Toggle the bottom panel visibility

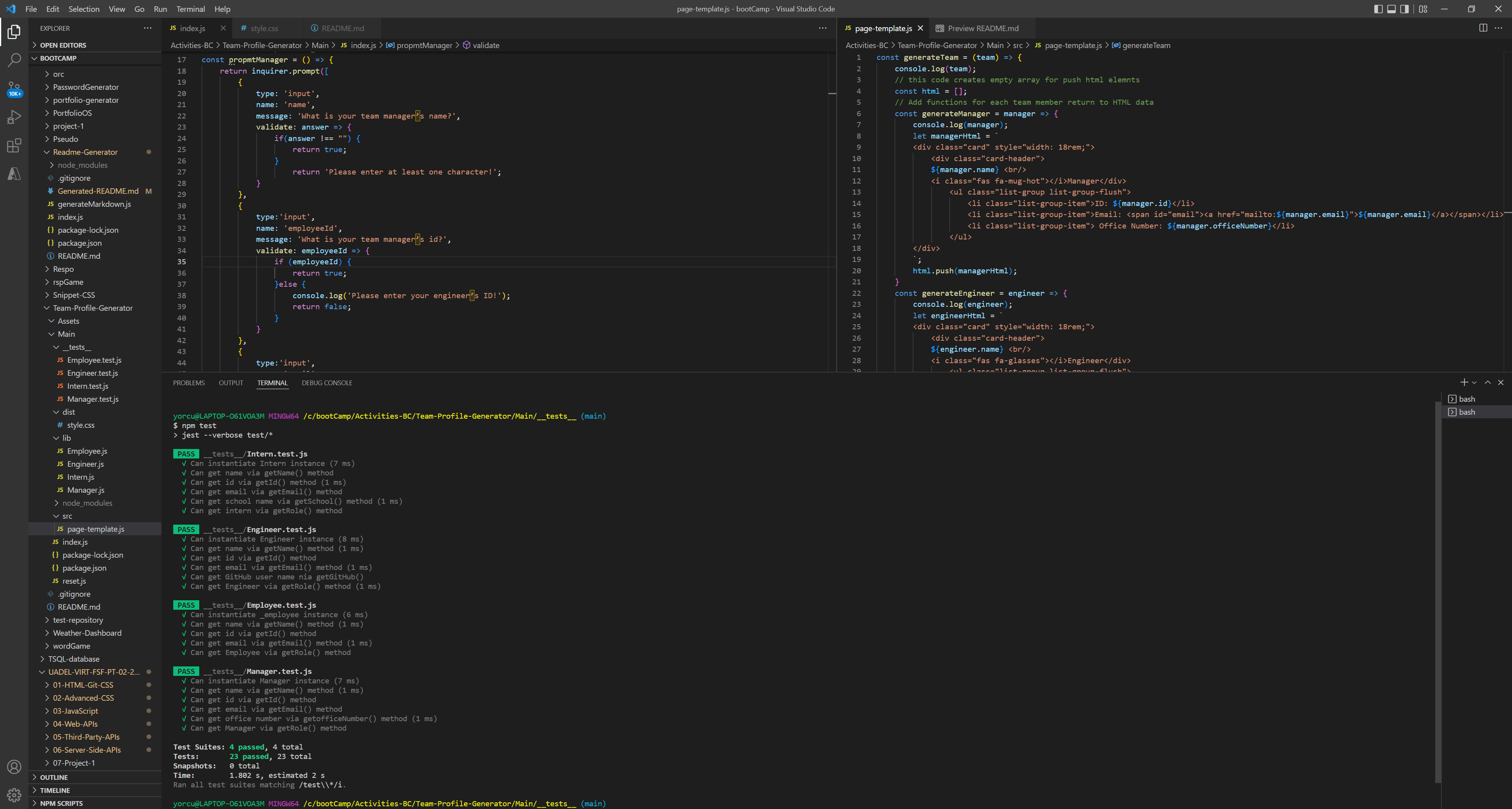(1391, 9)
